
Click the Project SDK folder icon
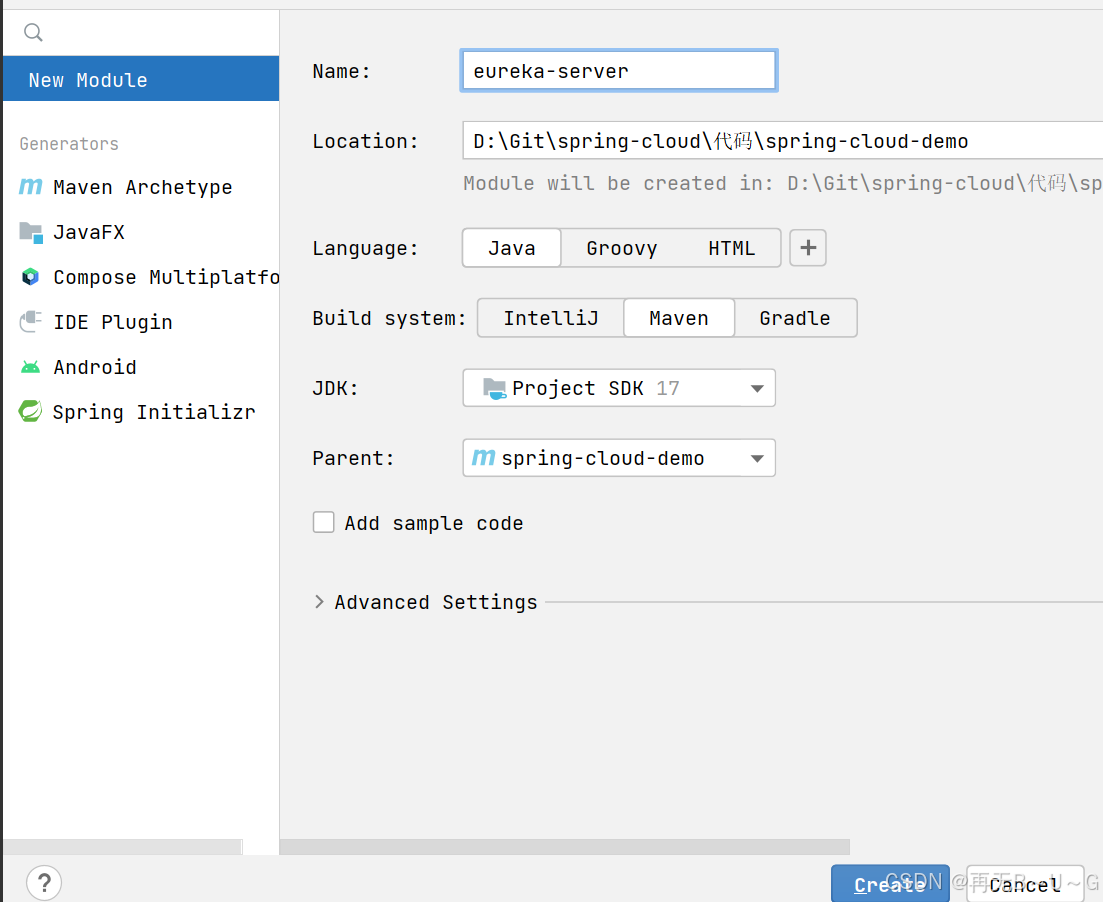click(495, 388)
